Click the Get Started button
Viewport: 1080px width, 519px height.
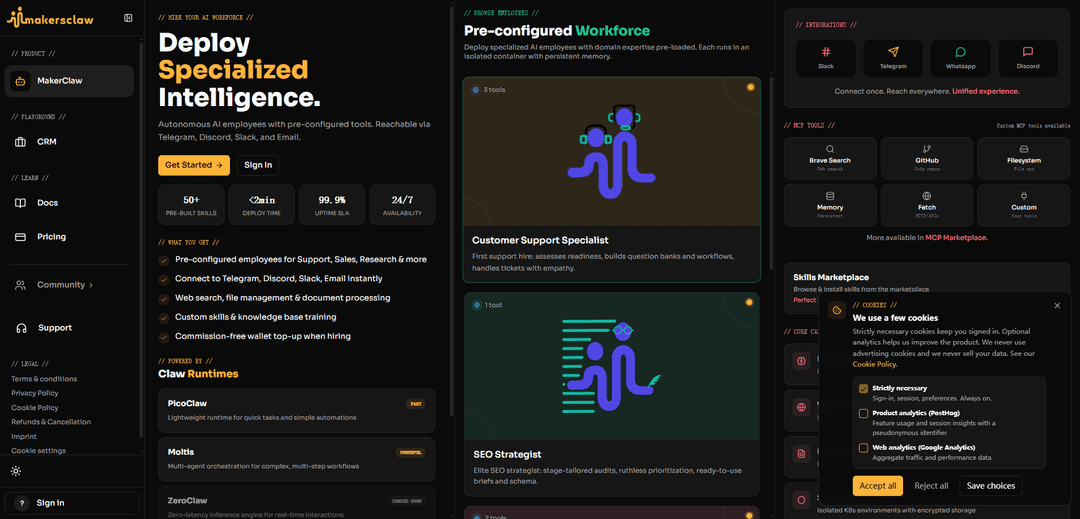tap(194, 165)
